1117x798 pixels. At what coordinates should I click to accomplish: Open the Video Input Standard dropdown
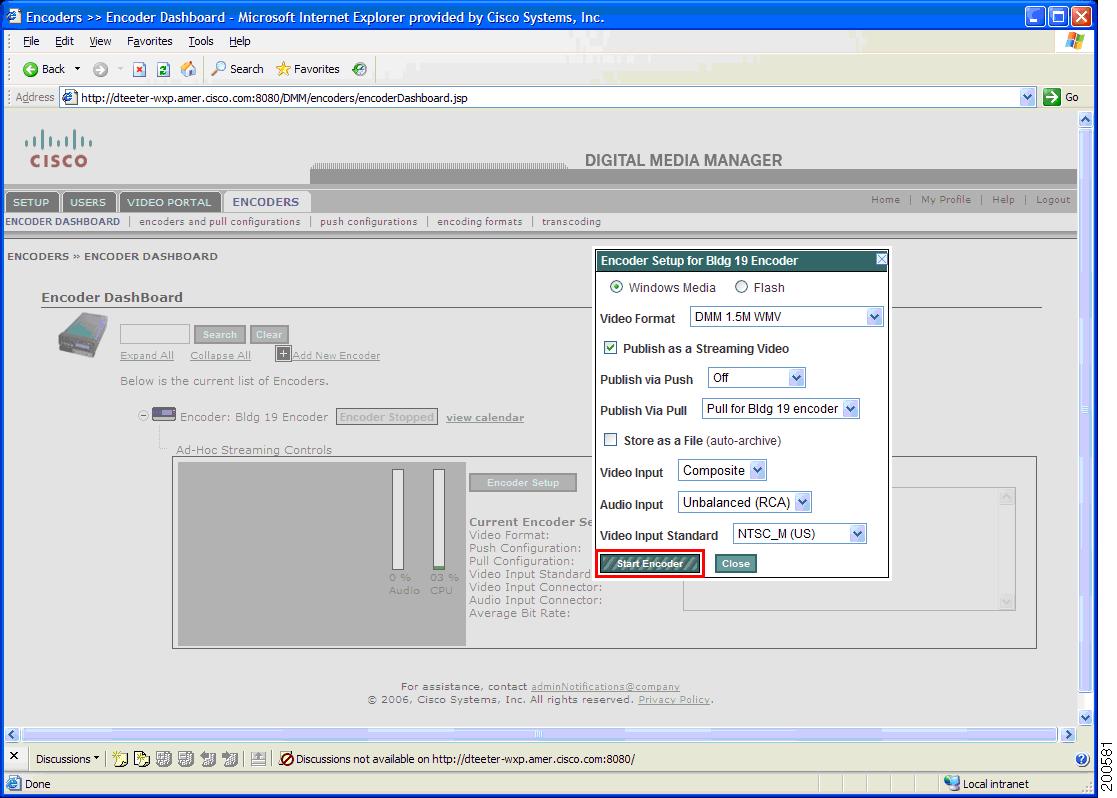(856, 533)
